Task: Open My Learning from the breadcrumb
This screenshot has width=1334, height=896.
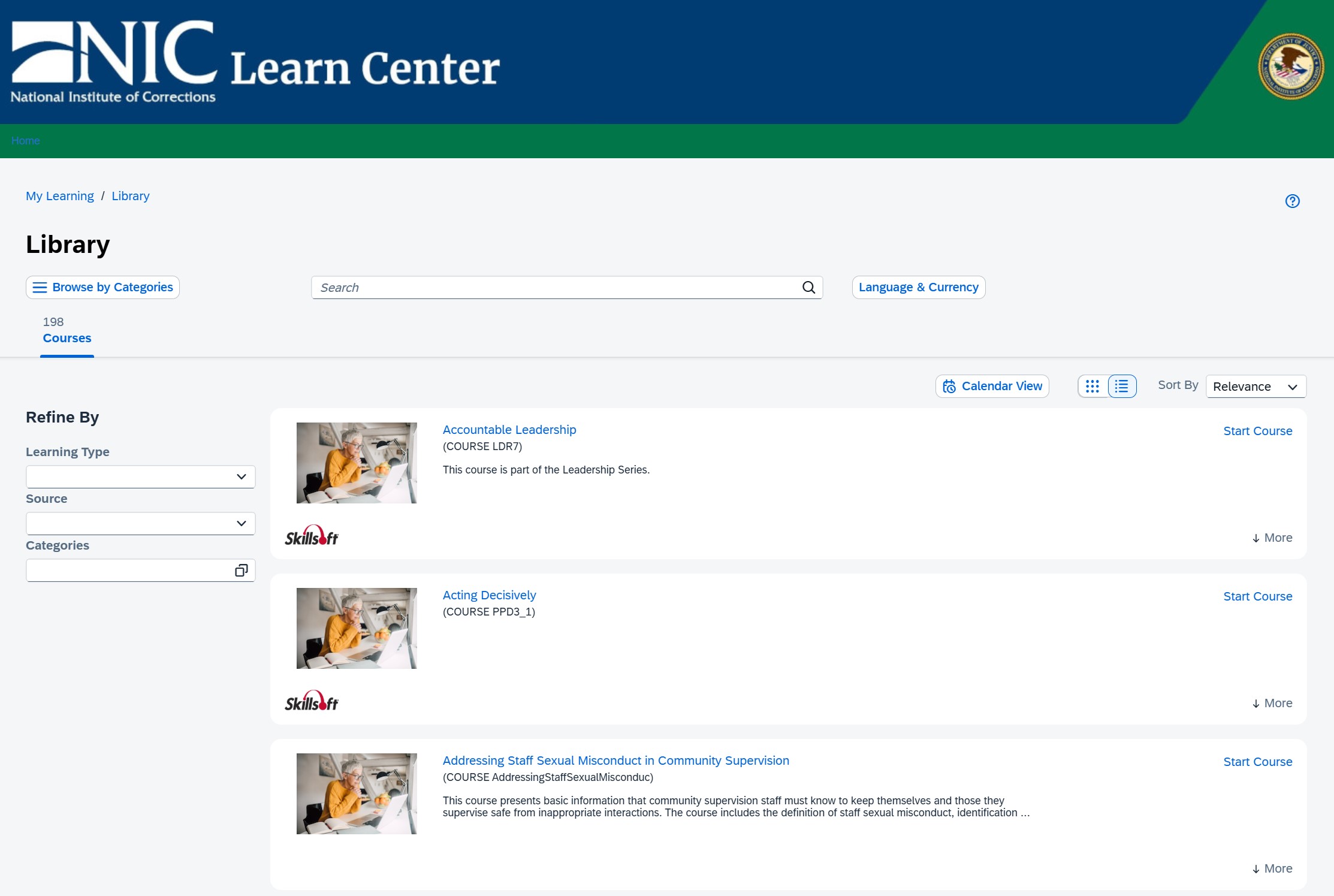Action: [59, 195]
